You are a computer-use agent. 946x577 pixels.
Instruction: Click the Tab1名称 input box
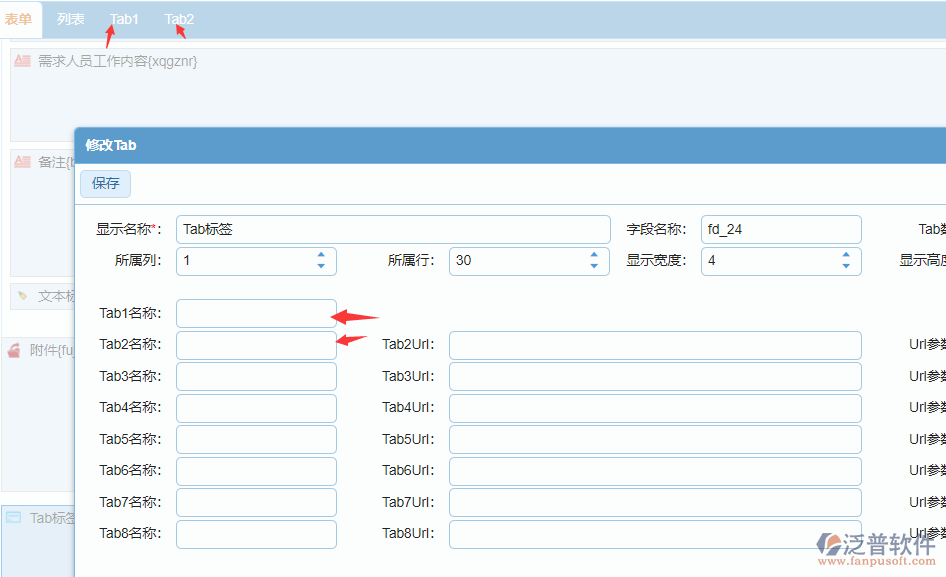[255, 313]
